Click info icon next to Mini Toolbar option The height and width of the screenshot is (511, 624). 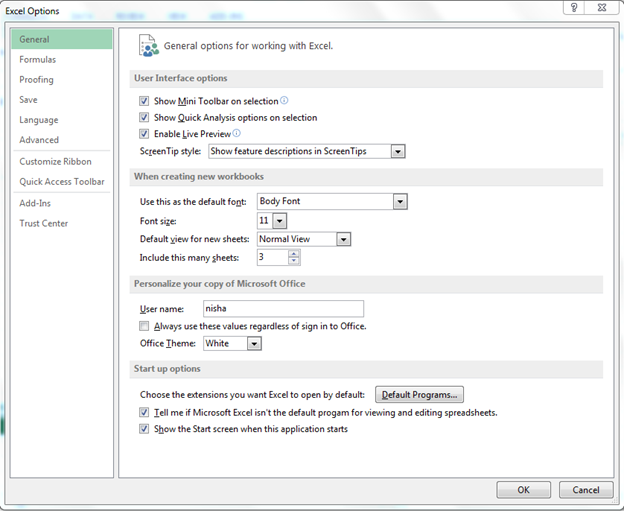[284, 100]
